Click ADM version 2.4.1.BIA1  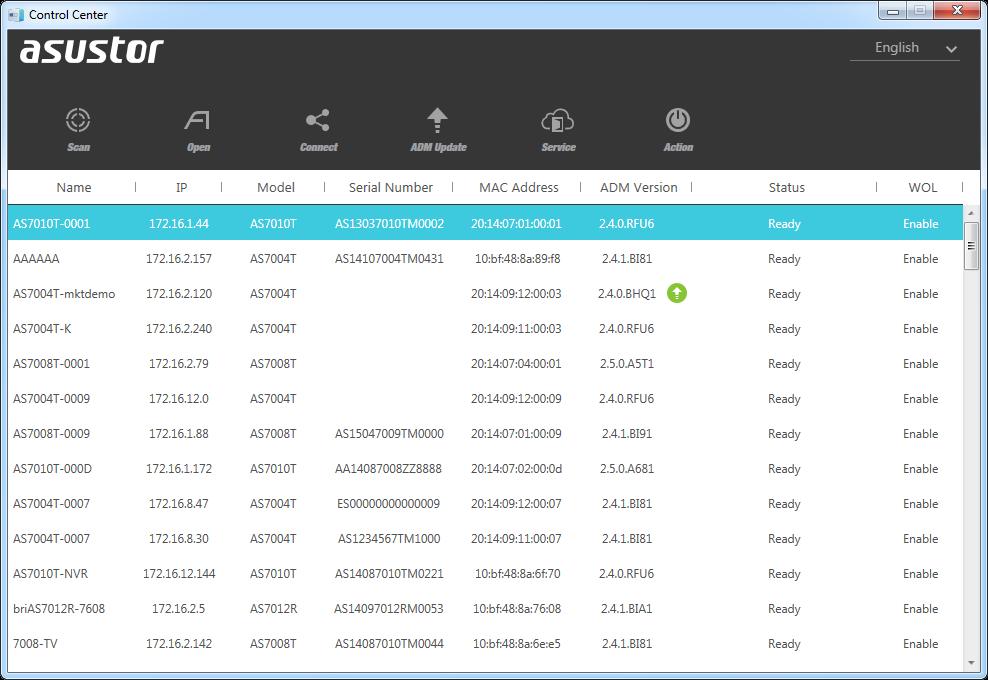(x=627, y=609)
